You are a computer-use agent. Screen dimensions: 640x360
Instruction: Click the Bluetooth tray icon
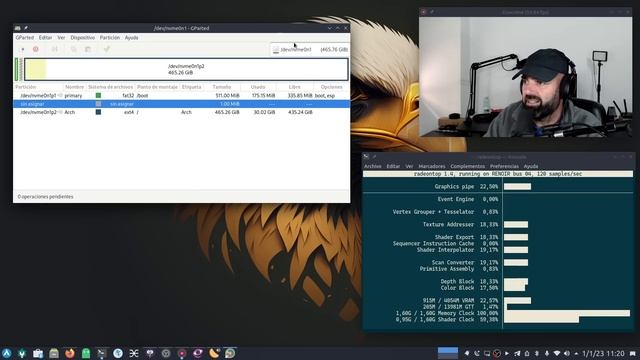537,353
